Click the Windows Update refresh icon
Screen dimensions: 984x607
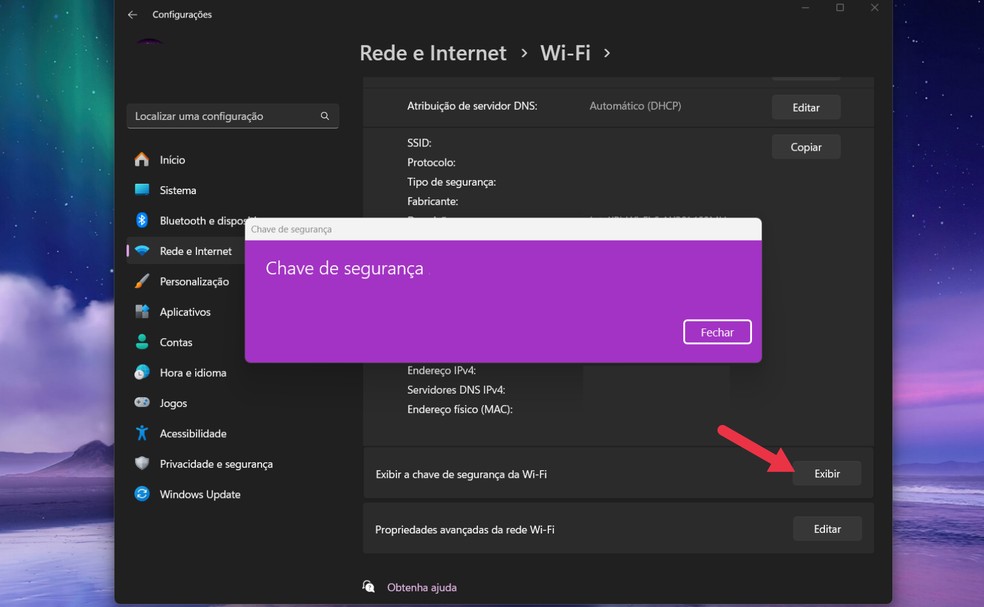click(x=142, y=494)
